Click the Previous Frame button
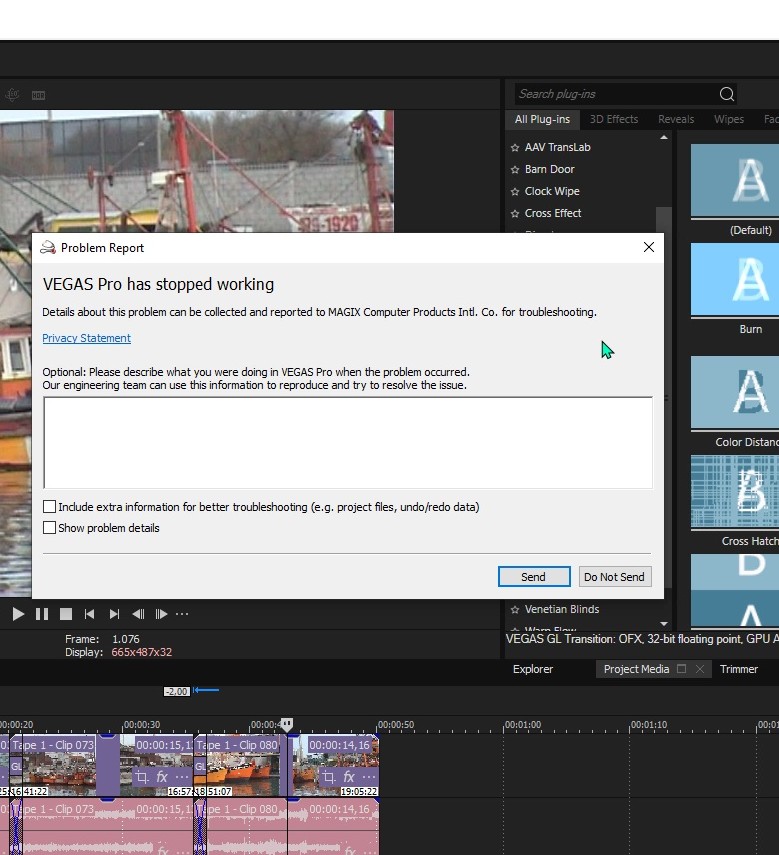The image size is (779, 855). coord(138,614)
